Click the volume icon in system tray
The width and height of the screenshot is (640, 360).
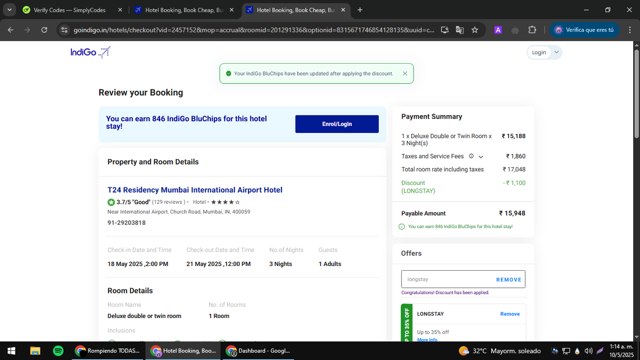point(588,351)
